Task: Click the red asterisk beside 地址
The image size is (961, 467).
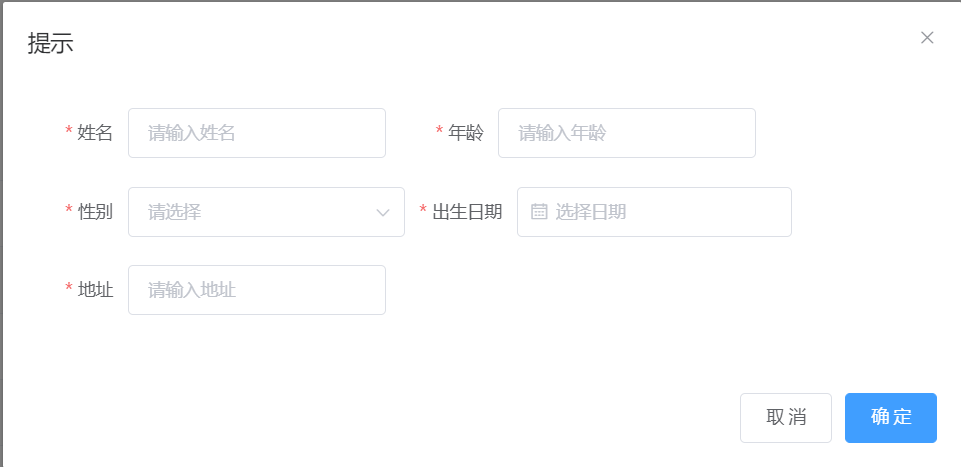Action: click(x=69, y=288)
